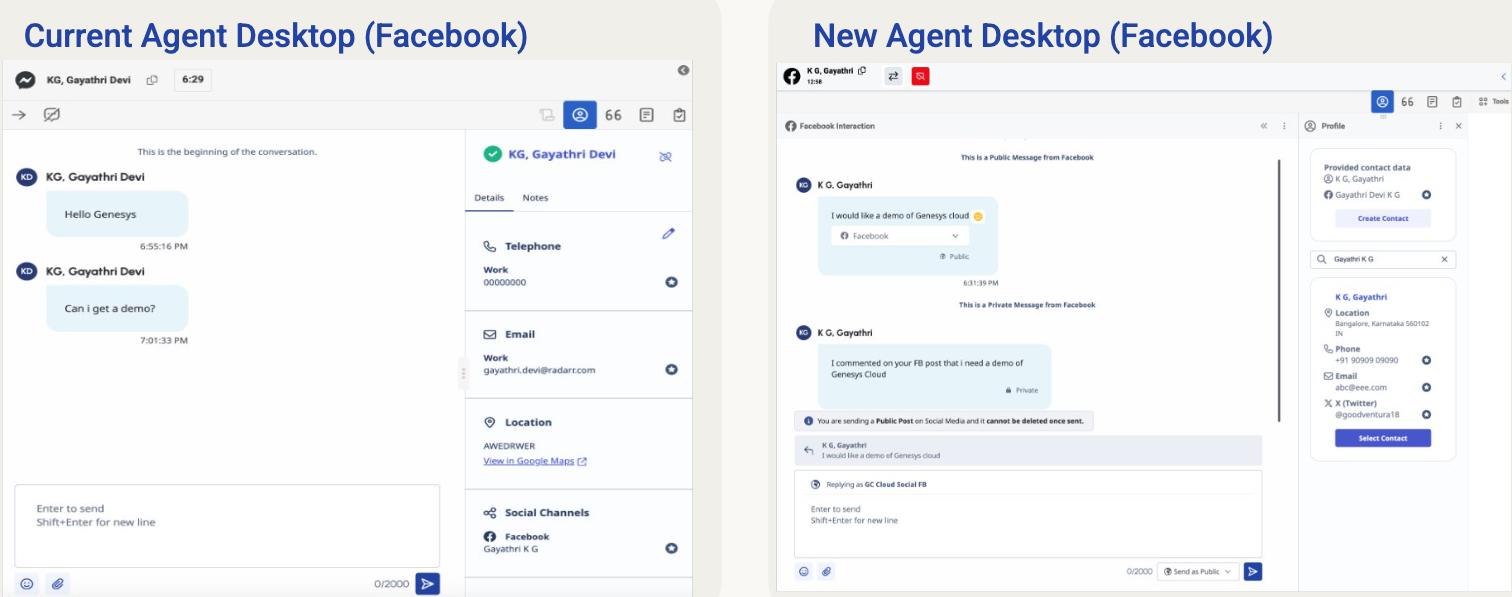This screenshot has height=597, width=1512.
Task: Click the red end-interaction button in New Agent Desktop
Action: pos(920,76)
